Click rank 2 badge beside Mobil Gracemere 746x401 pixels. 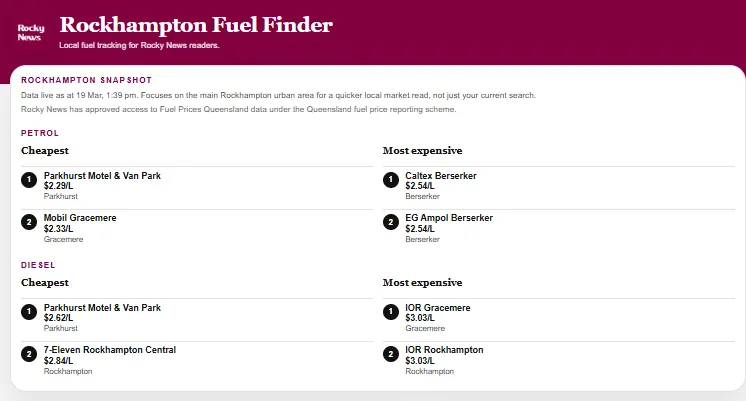click(x=29, y=222)
